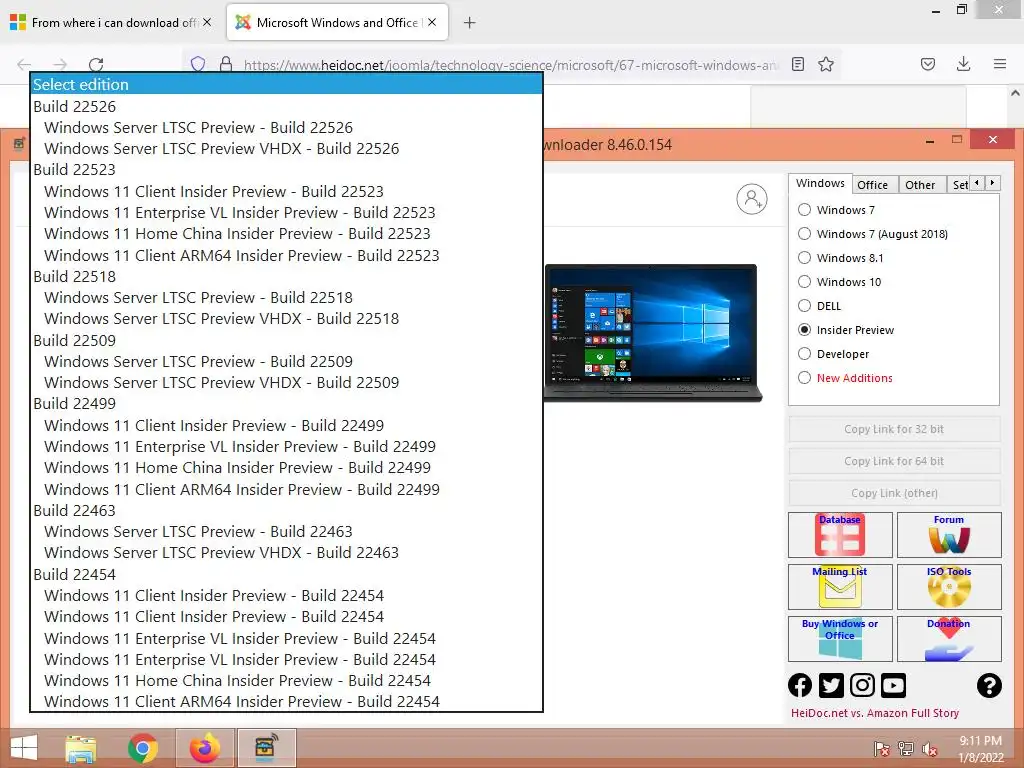1024x768 pixels.
Task: Open the Database icon button
Action: click(x=840, y=535)
